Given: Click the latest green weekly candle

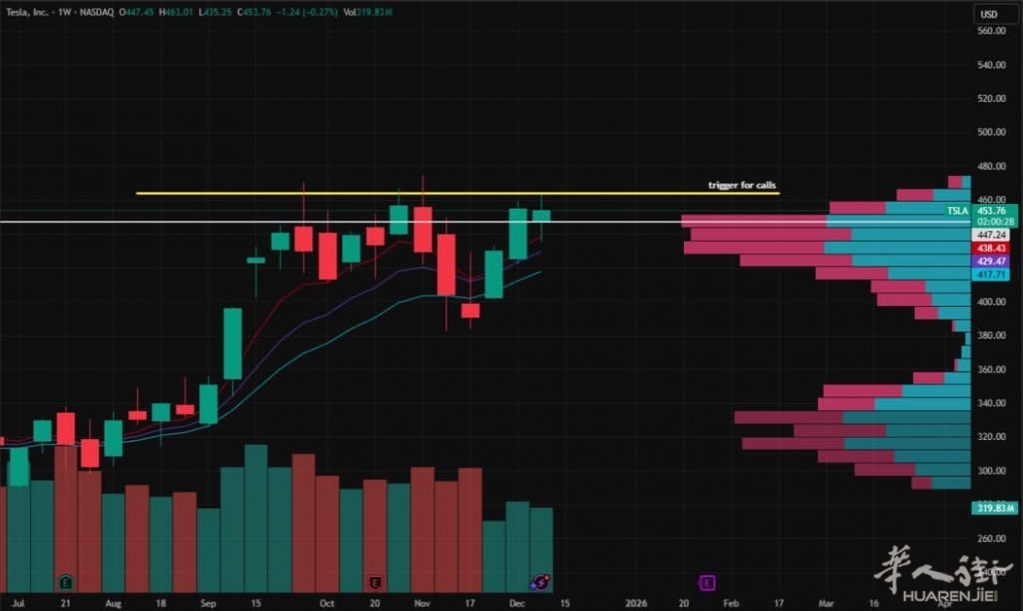Looking at the screenshot, I should pos(541,216).
